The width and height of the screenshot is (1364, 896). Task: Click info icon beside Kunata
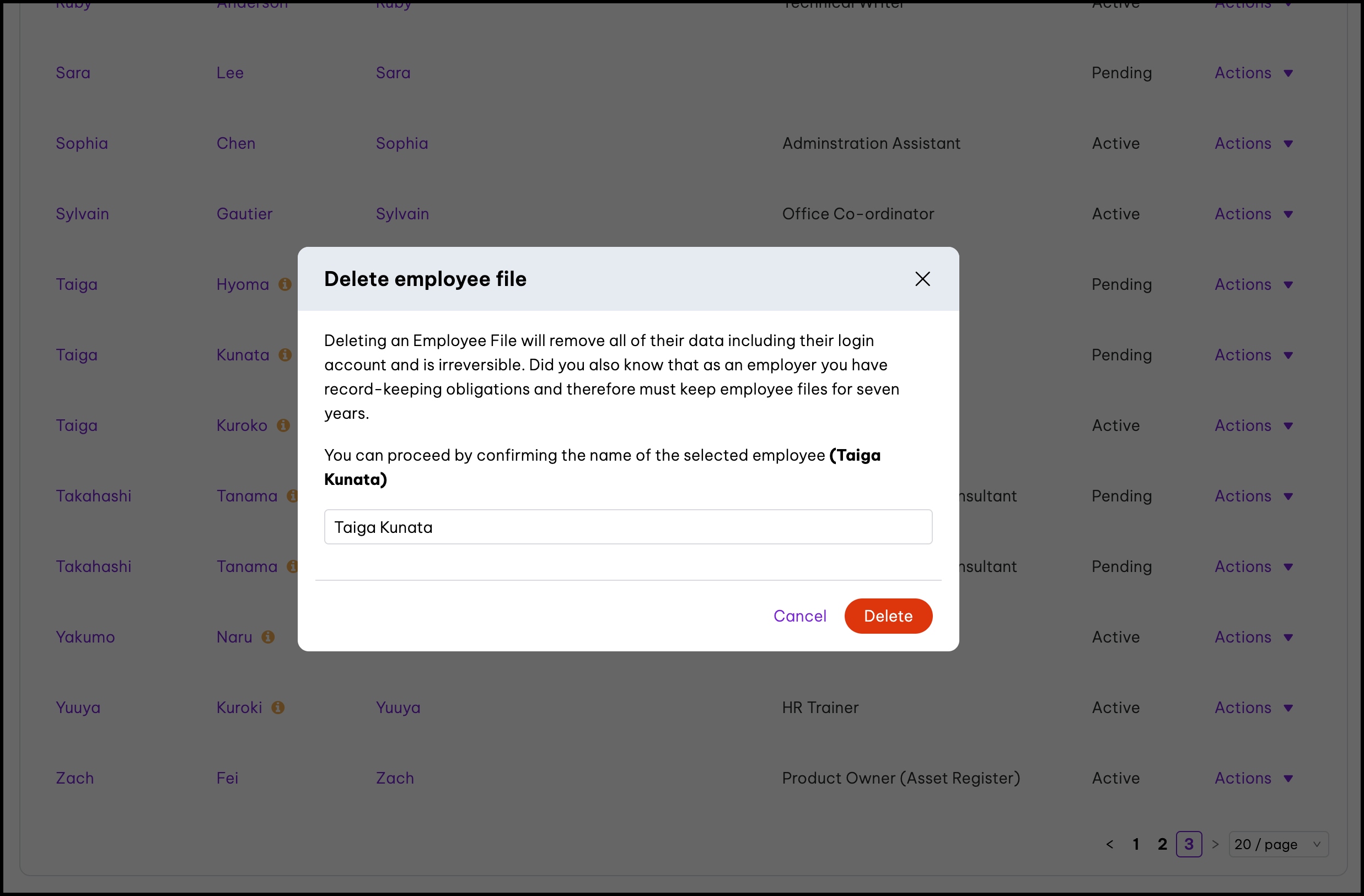click(x=285, y=355)
